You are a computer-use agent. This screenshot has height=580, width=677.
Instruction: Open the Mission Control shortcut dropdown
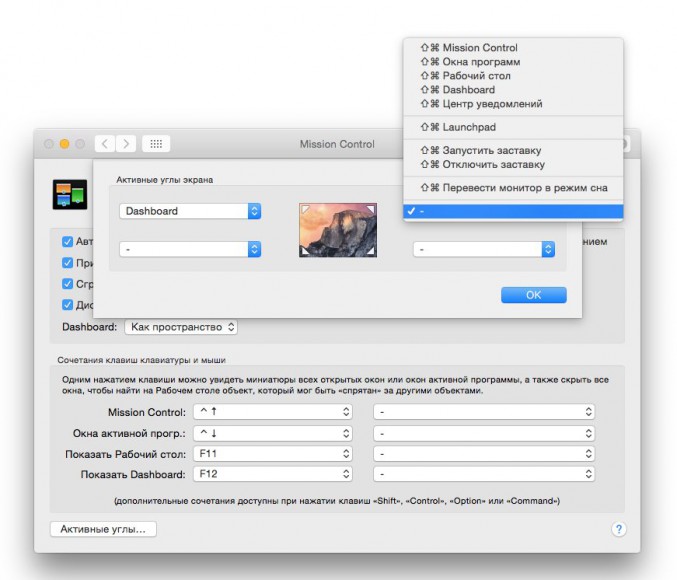(273, 412)
